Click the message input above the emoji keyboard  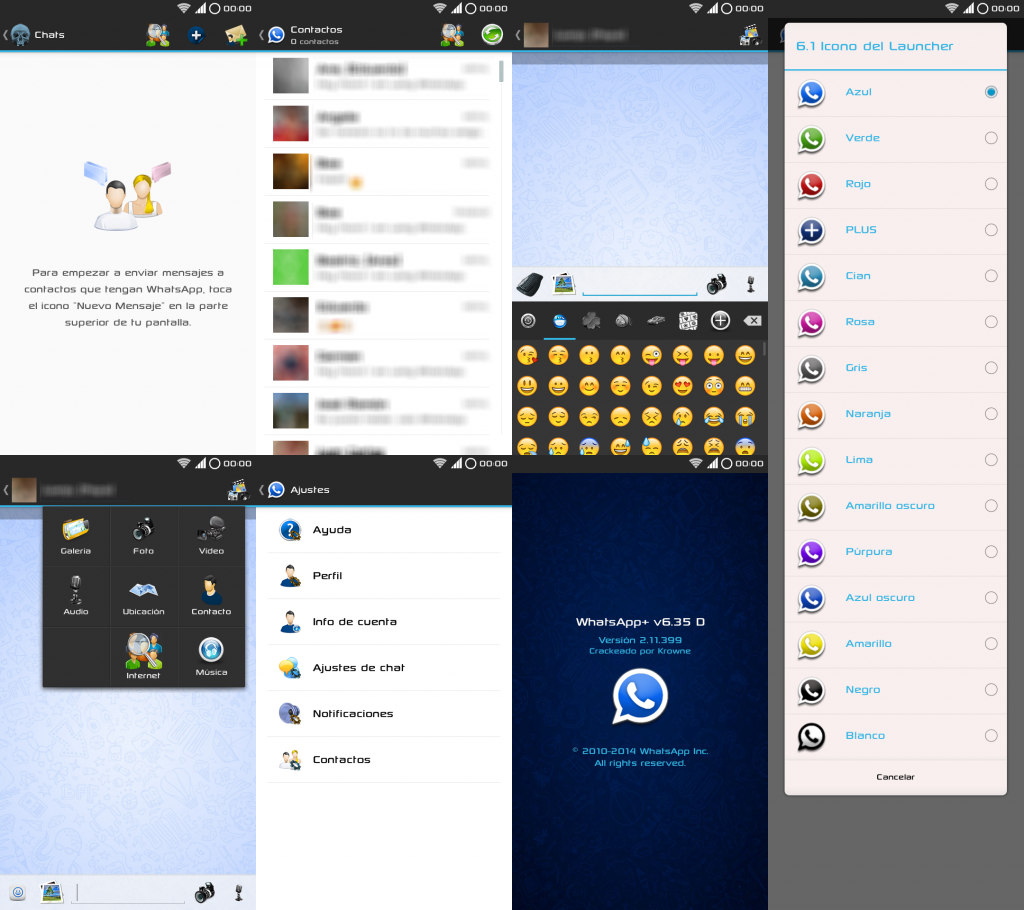[639, 284]
